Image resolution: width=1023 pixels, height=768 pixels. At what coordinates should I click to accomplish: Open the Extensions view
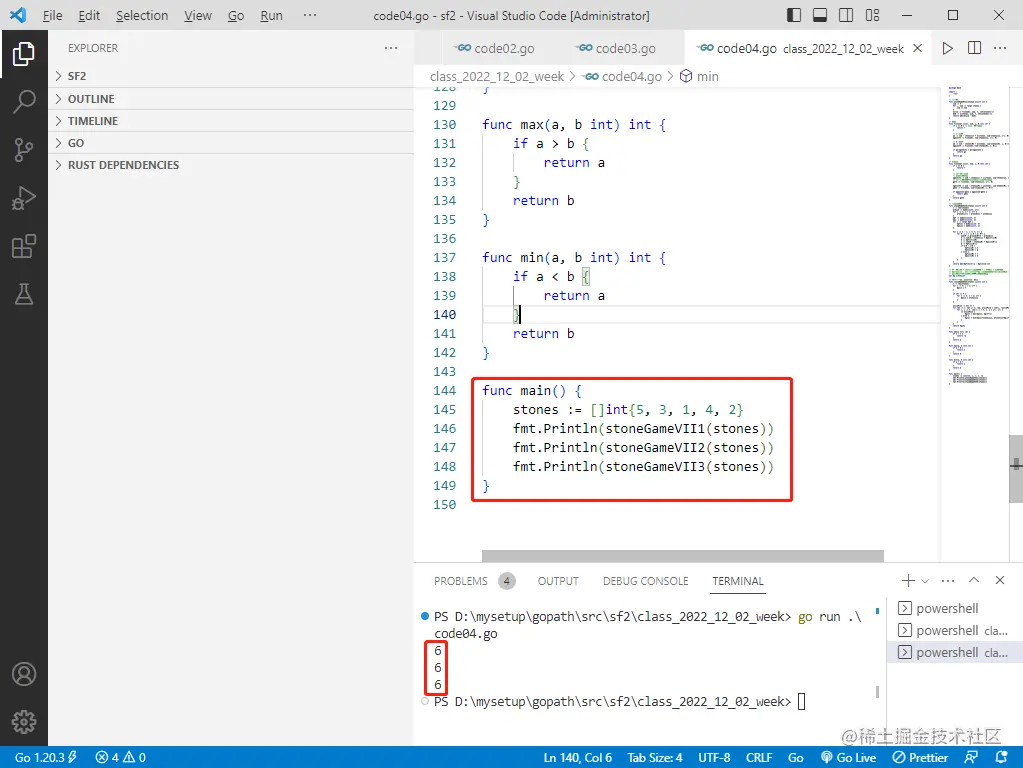(23, 247)
